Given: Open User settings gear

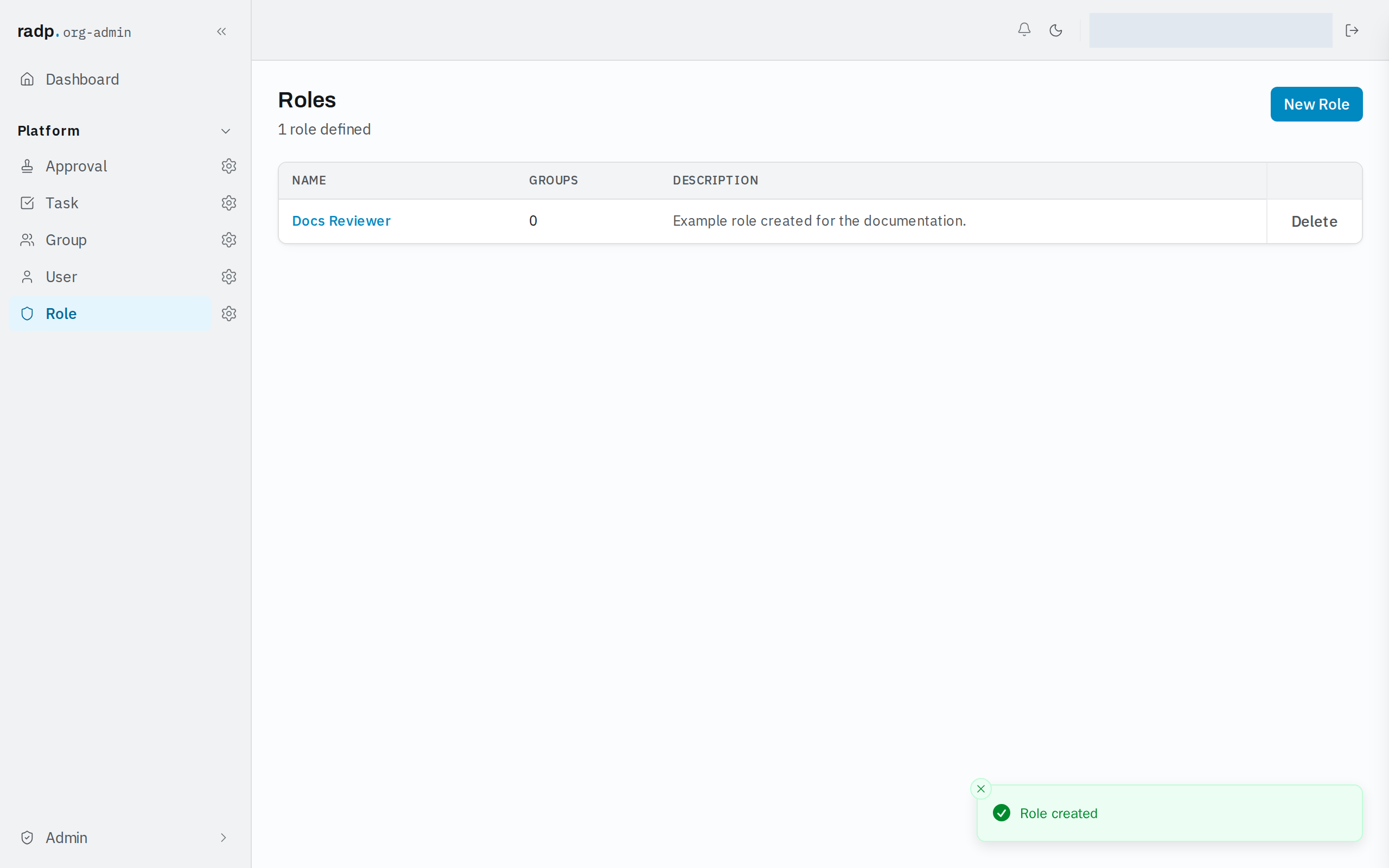Looking at the screenshot, I should (x=229, y=277).
